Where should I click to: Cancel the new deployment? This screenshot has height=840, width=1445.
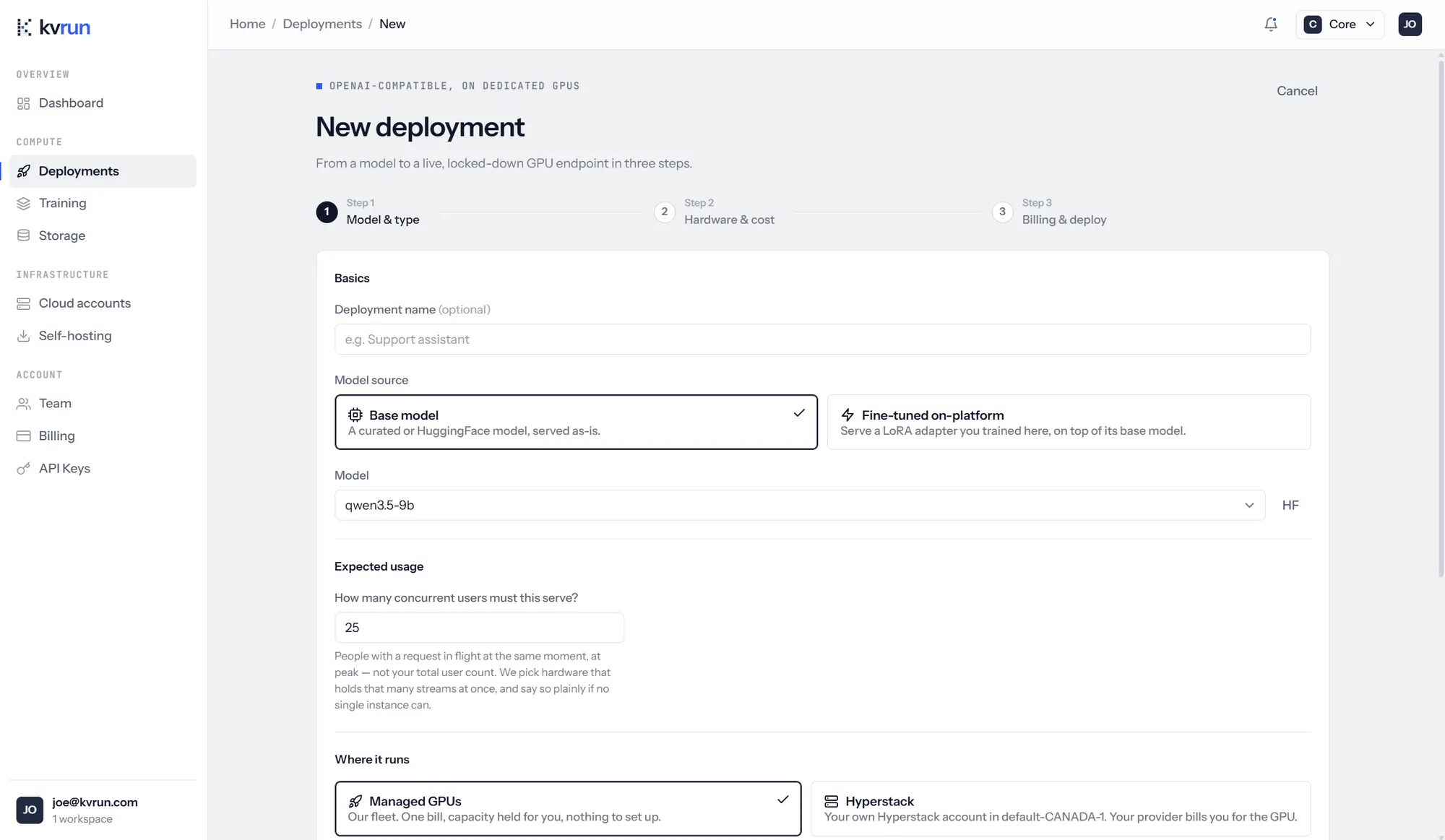point(1297,91)
